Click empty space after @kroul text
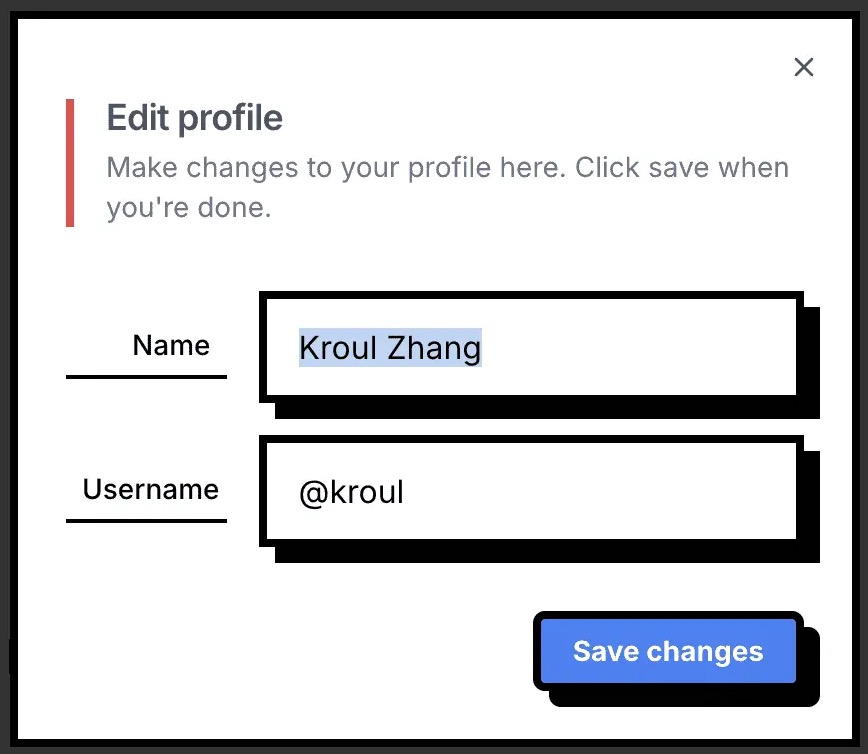 [x=600, y=492]
